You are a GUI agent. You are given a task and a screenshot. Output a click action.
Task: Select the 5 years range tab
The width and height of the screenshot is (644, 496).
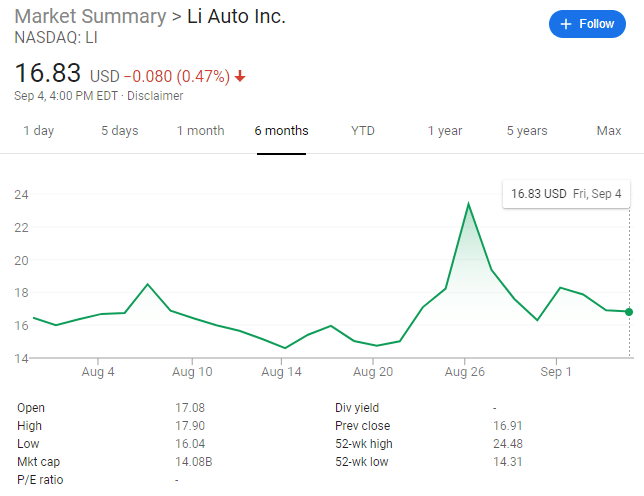coord(527,131)
